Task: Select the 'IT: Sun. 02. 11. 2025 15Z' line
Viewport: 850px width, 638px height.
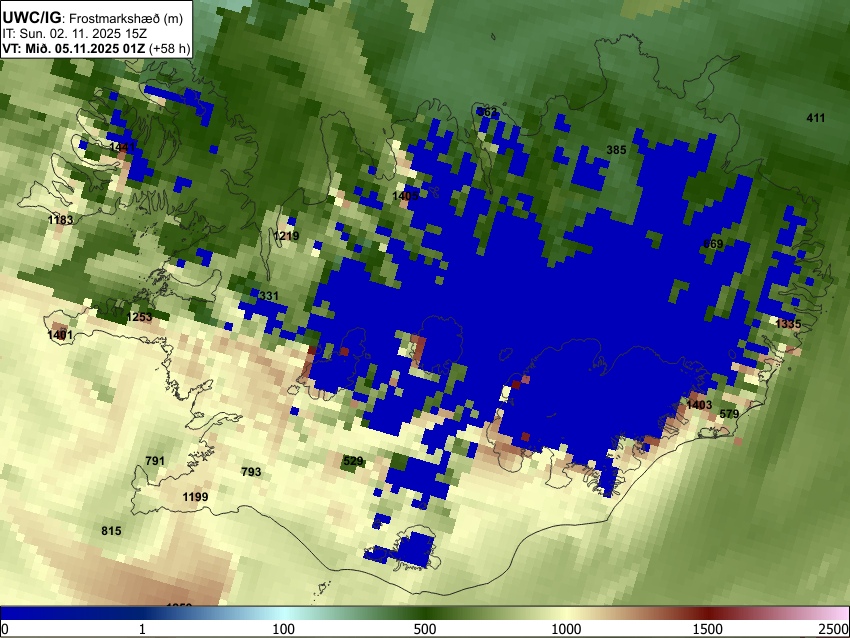Action: 75,34
